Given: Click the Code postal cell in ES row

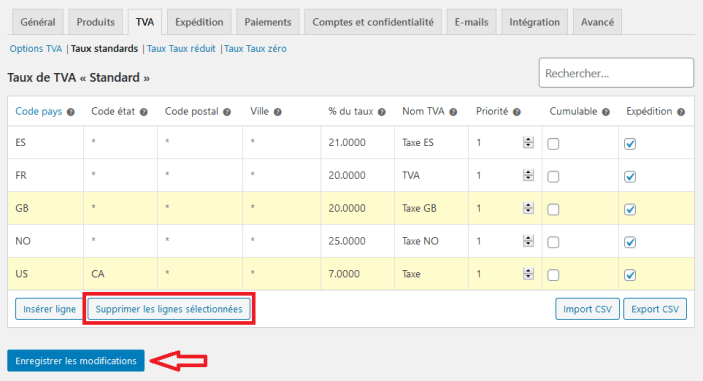Looking at the screenshot, I should [x=200, y=143].
